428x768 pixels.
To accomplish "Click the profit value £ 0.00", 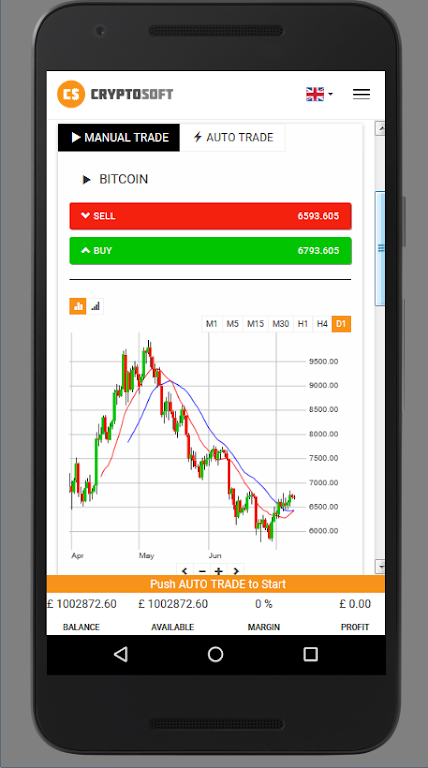I will coord(355,604).
